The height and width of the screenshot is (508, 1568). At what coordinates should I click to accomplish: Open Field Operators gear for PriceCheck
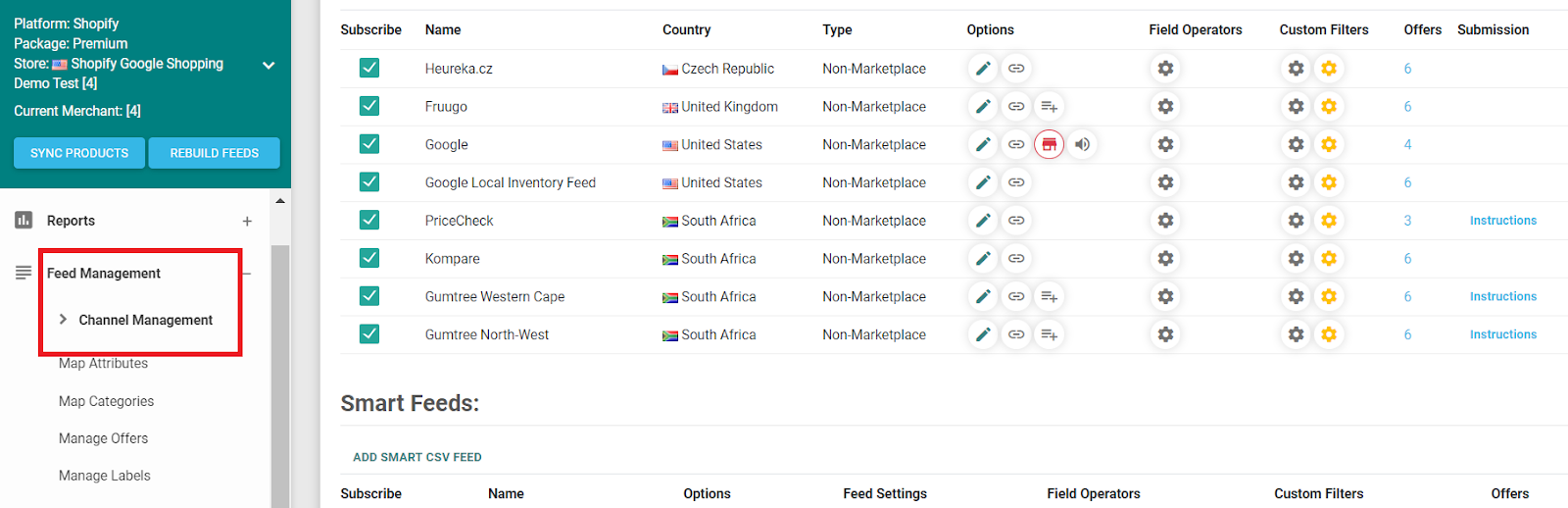[1165, 221]
